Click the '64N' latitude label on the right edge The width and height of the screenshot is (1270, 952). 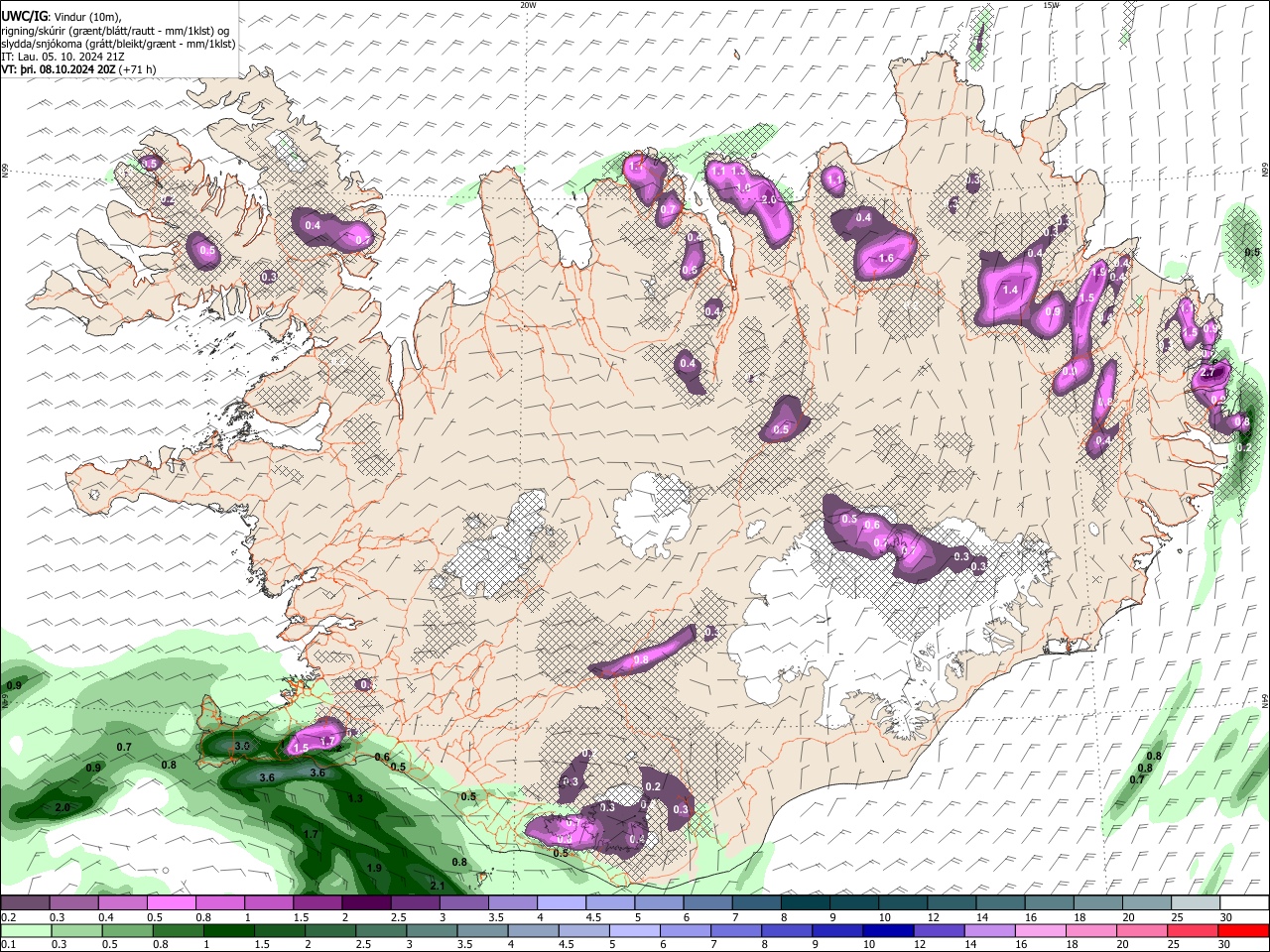click(1265, 699)
